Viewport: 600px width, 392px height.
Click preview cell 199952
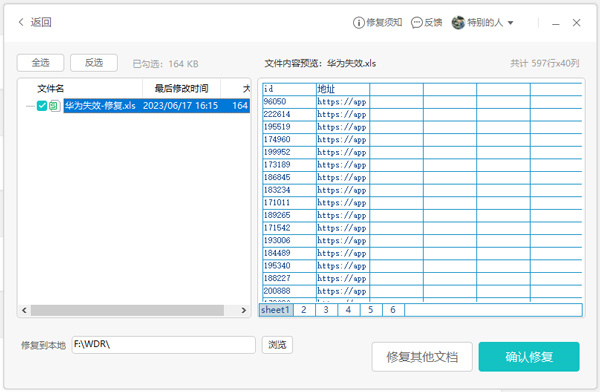point(289,152)
